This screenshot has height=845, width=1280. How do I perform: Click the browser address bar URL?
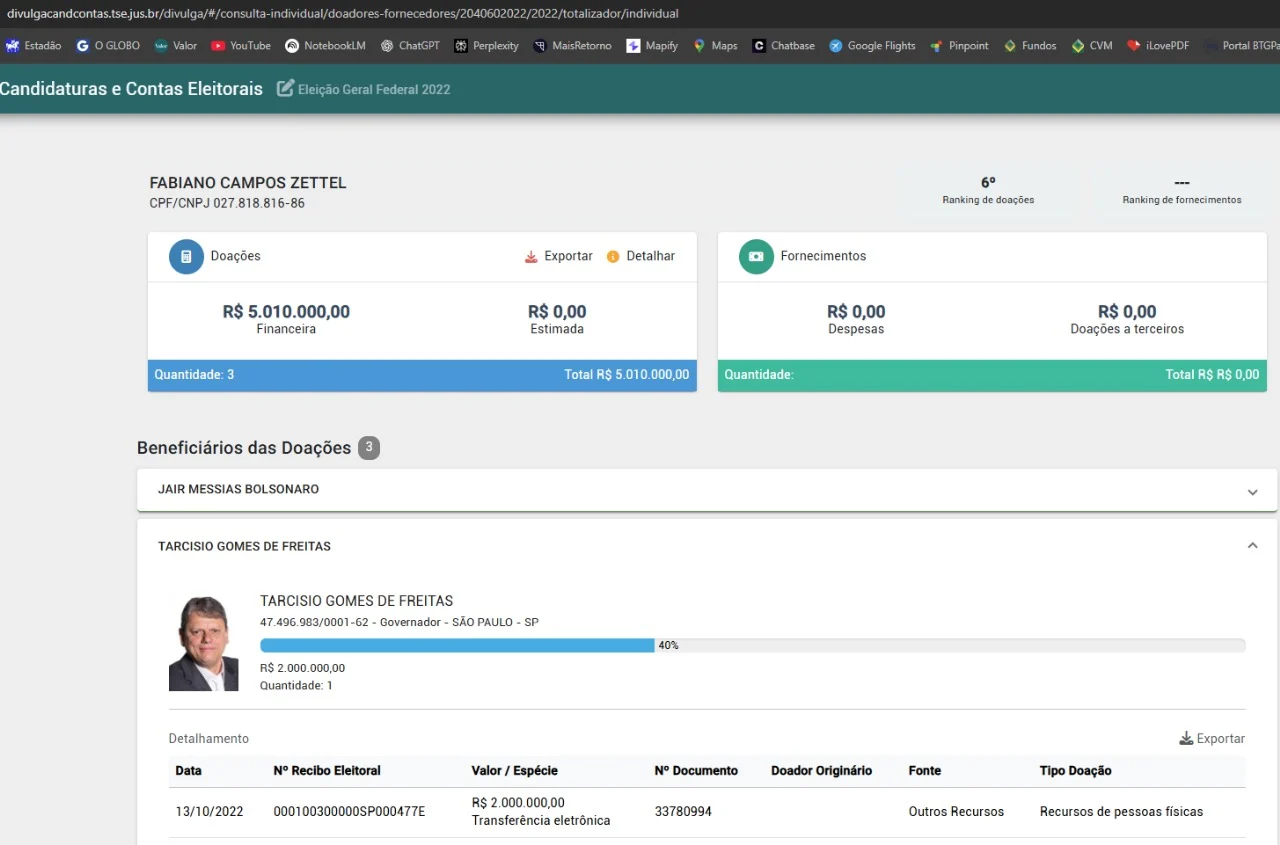342,14
